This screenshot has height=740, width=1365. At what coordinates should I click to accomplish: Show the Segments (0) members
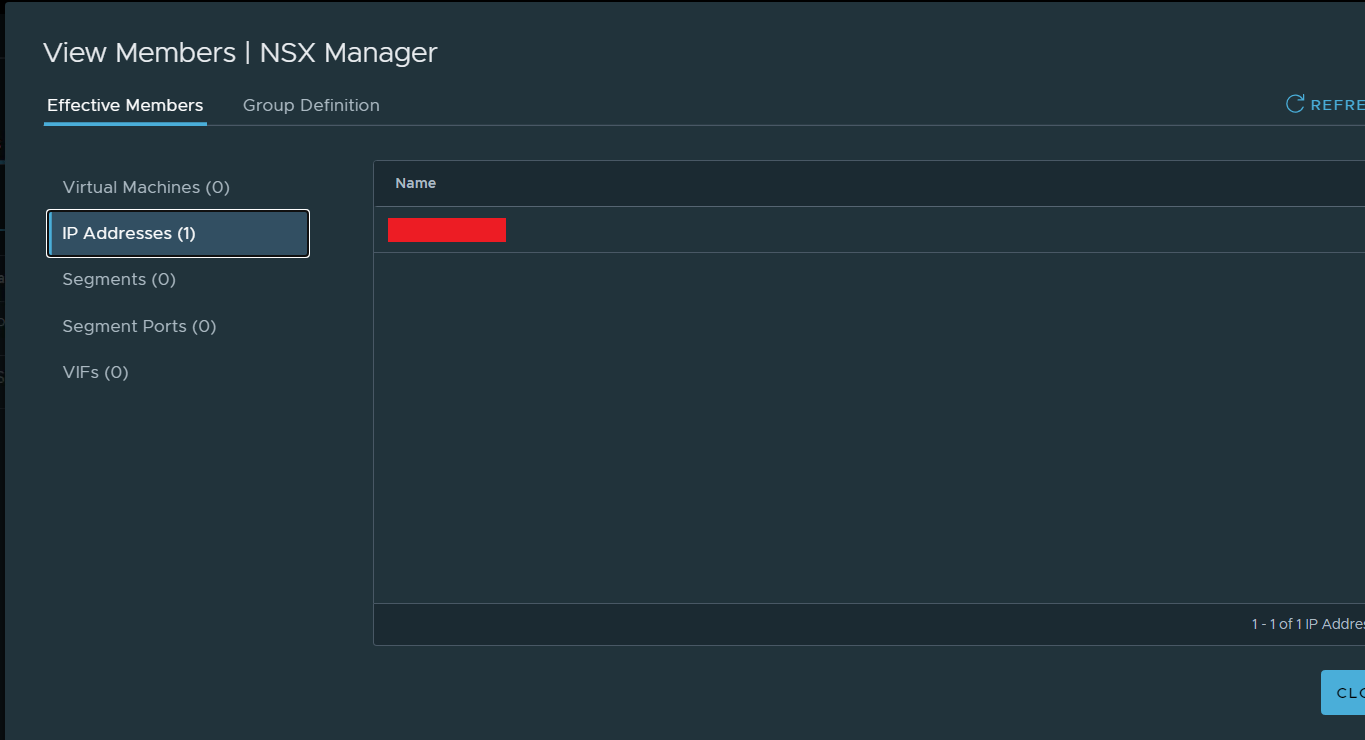119,279
